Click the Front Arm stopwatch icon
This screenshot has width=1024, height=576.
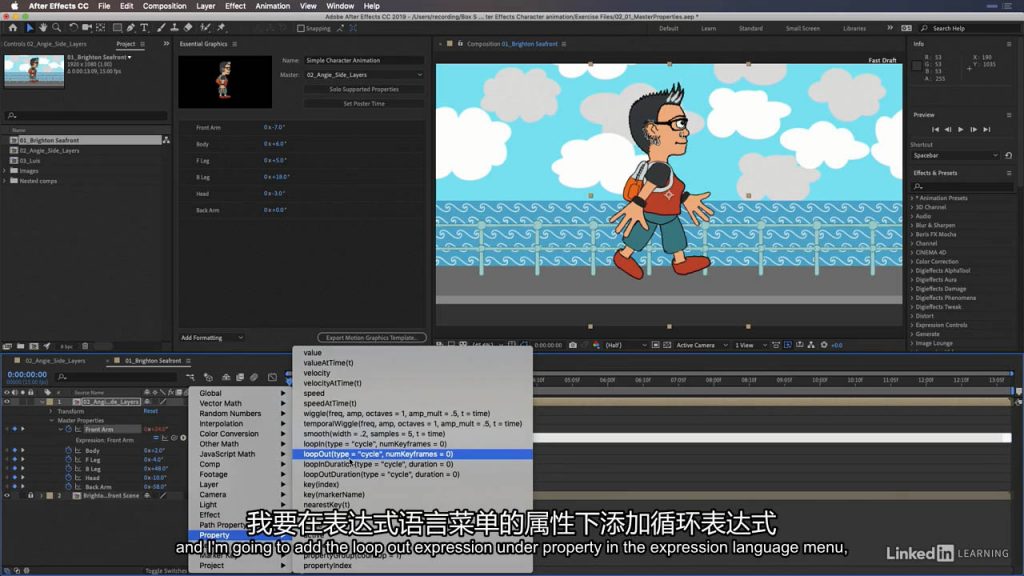pyautogui.click(x=69, y=430)
